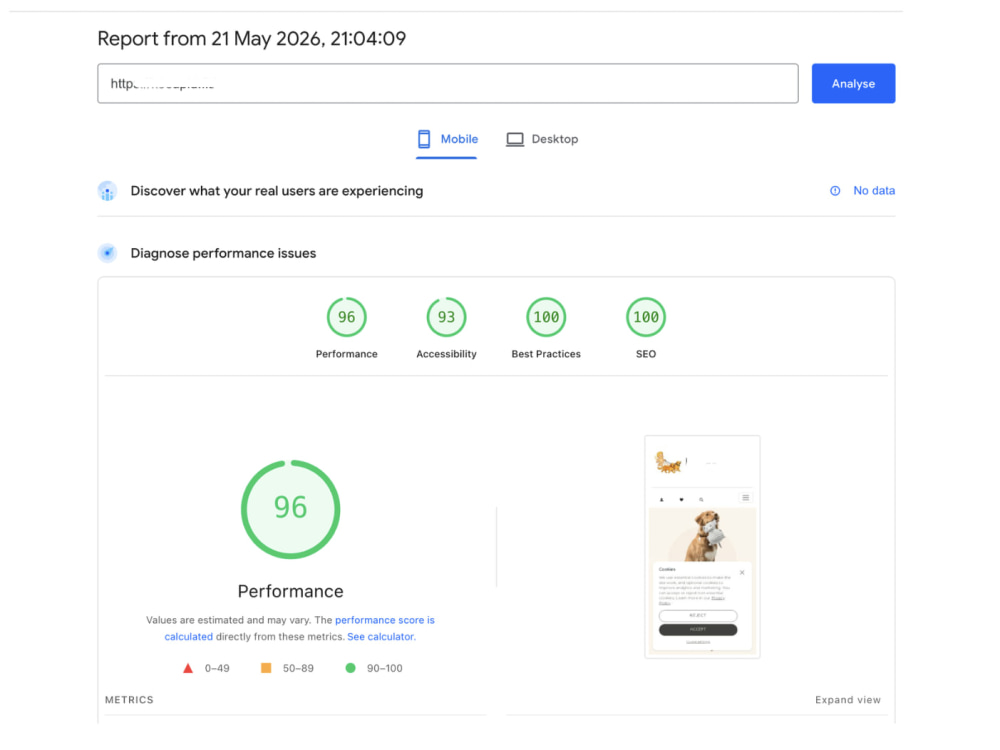This screenshot has height=750, width=1000.
Task: Select the 100 SEO score gauge
Action: (645, 317)
